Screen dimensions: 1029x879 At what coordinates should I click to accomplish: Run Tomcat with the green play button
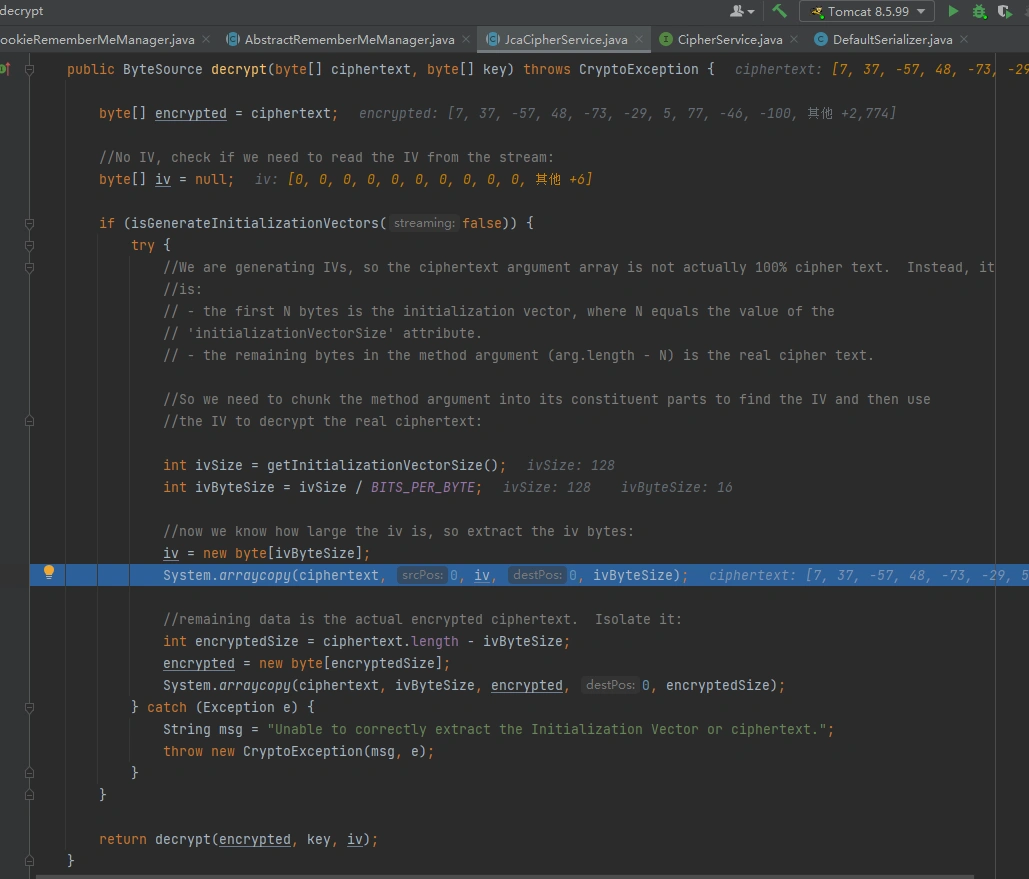953,12
